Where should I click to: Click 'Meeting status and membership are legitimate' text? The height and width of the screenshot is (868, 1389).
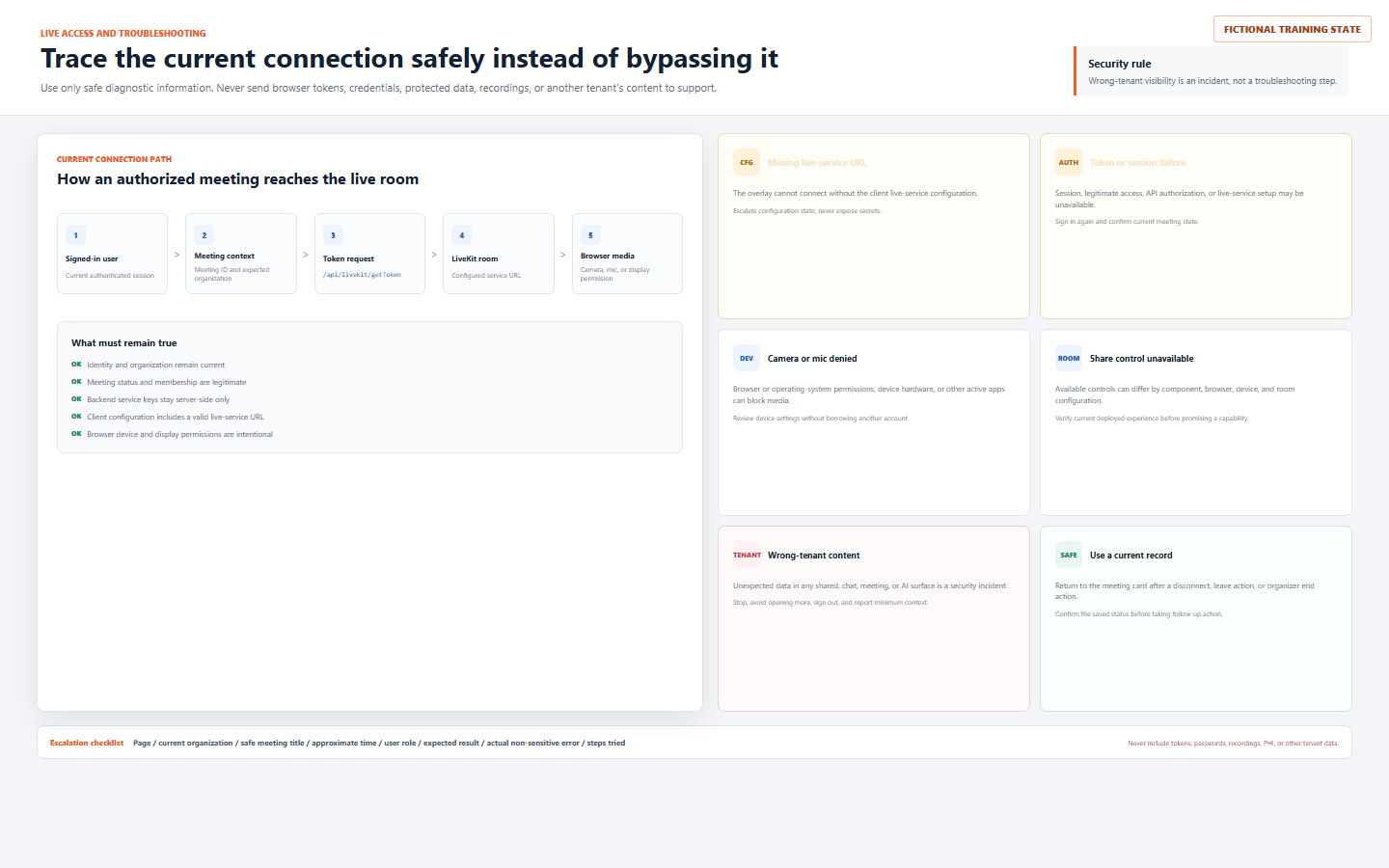166,383
